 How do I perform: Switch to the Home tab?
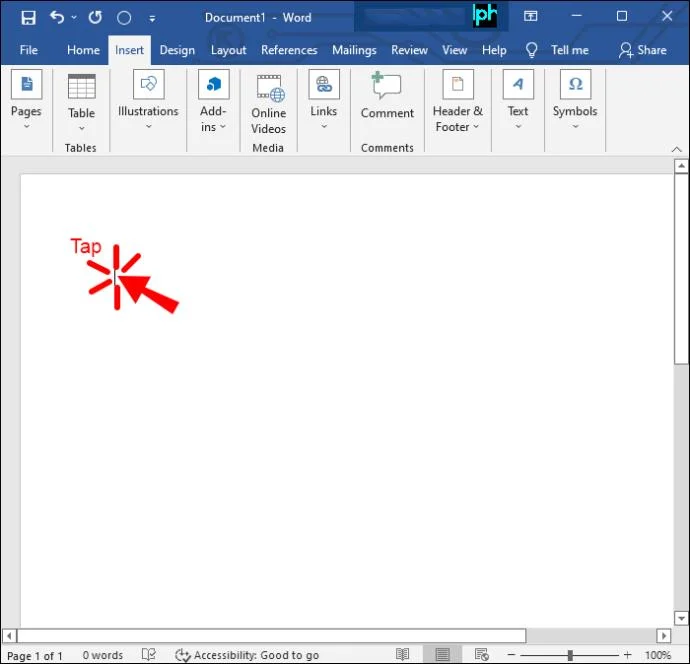pos(83,50)
